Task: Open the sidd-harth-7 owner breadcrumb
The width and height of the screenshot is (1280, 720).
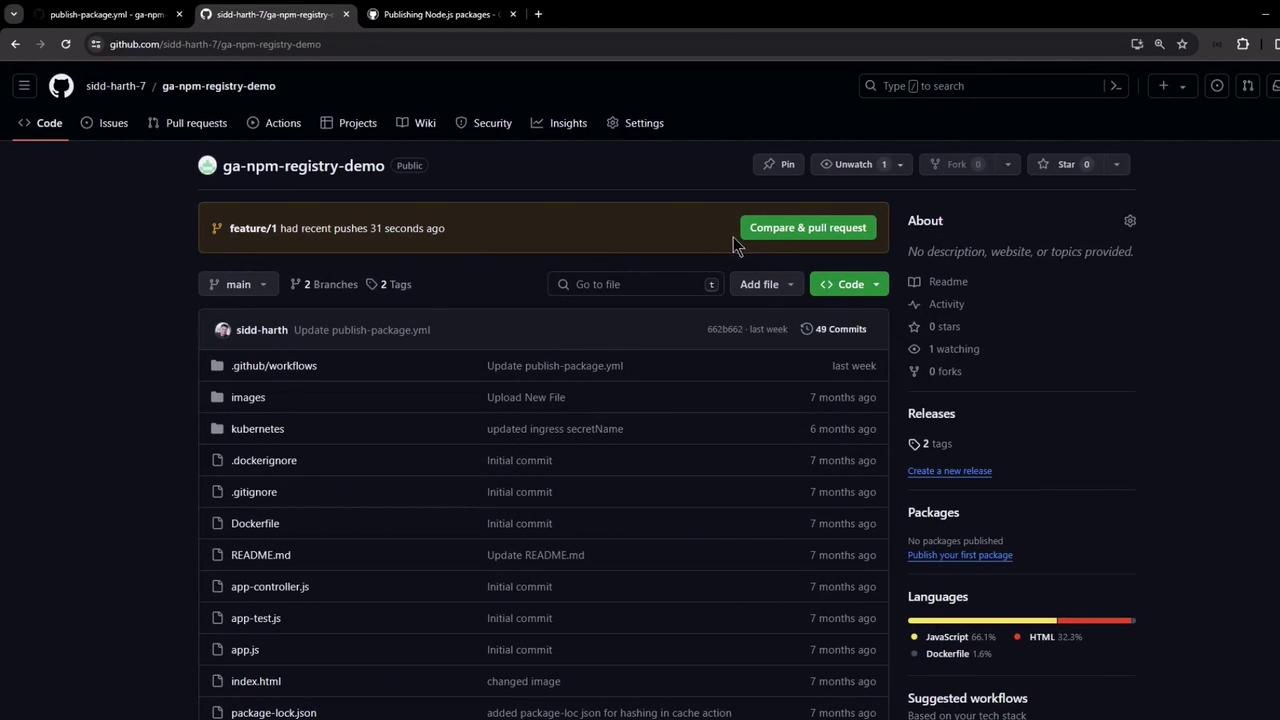Action: 116,86
